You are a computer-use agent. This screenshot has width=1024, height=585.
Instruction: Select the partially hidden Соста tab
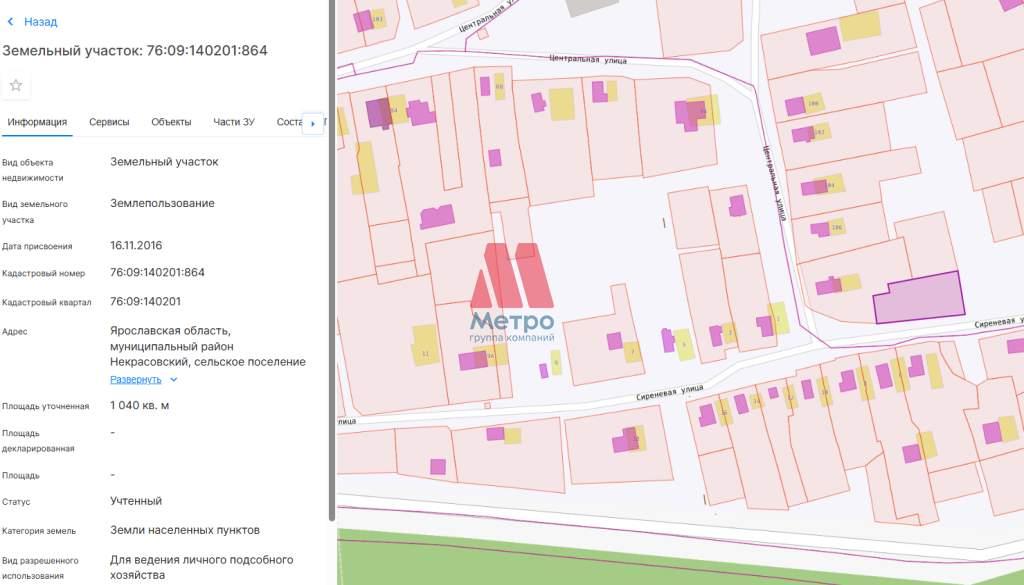pyautogui.click(x=289, y=122)
